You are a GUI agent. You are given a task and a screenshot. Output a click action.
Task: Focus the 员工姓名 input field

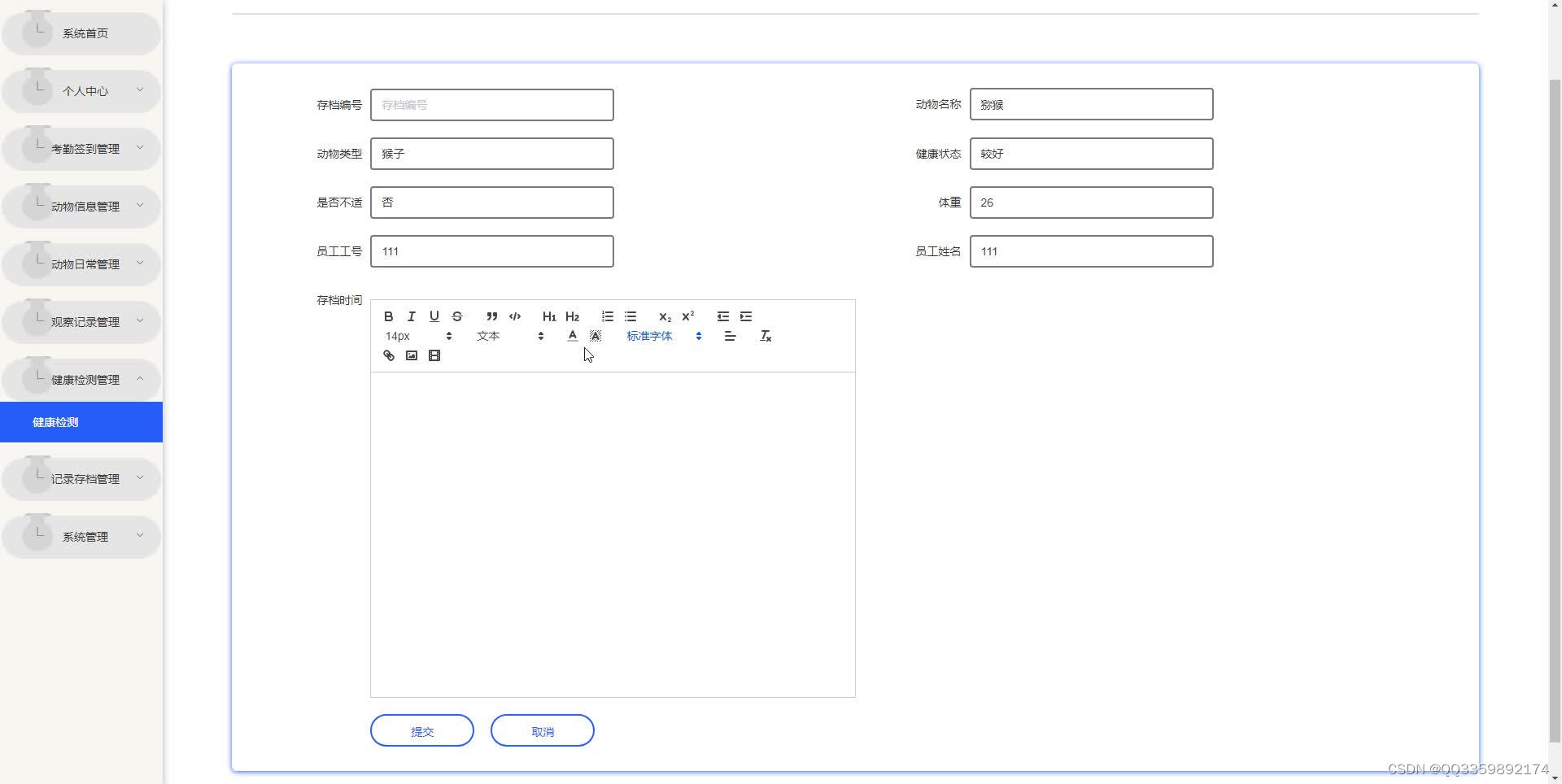(x=1092, y=251)
